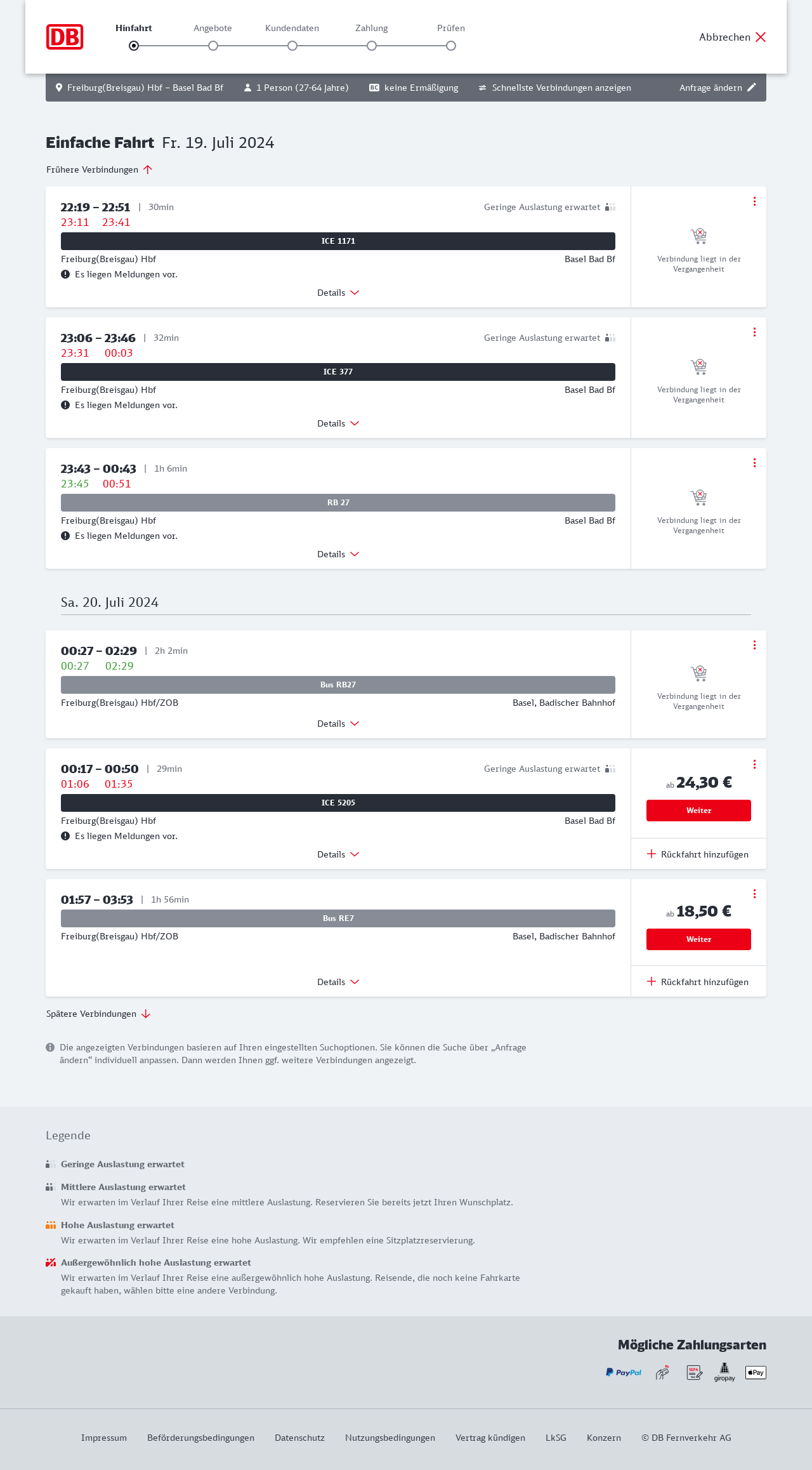Click the Apple Pay payment icon
Viewport: 812px width, 1470px height.
(x=756, y=1372)
